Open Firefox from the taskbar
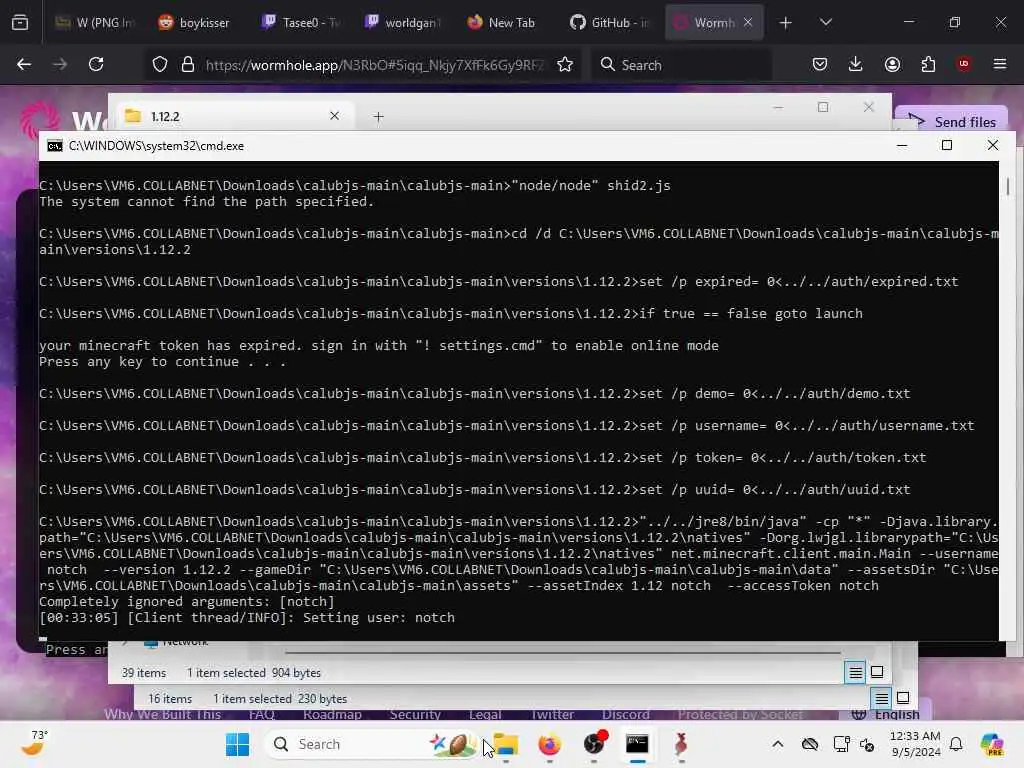This screenshot has height=768, width=1024. 550,744
